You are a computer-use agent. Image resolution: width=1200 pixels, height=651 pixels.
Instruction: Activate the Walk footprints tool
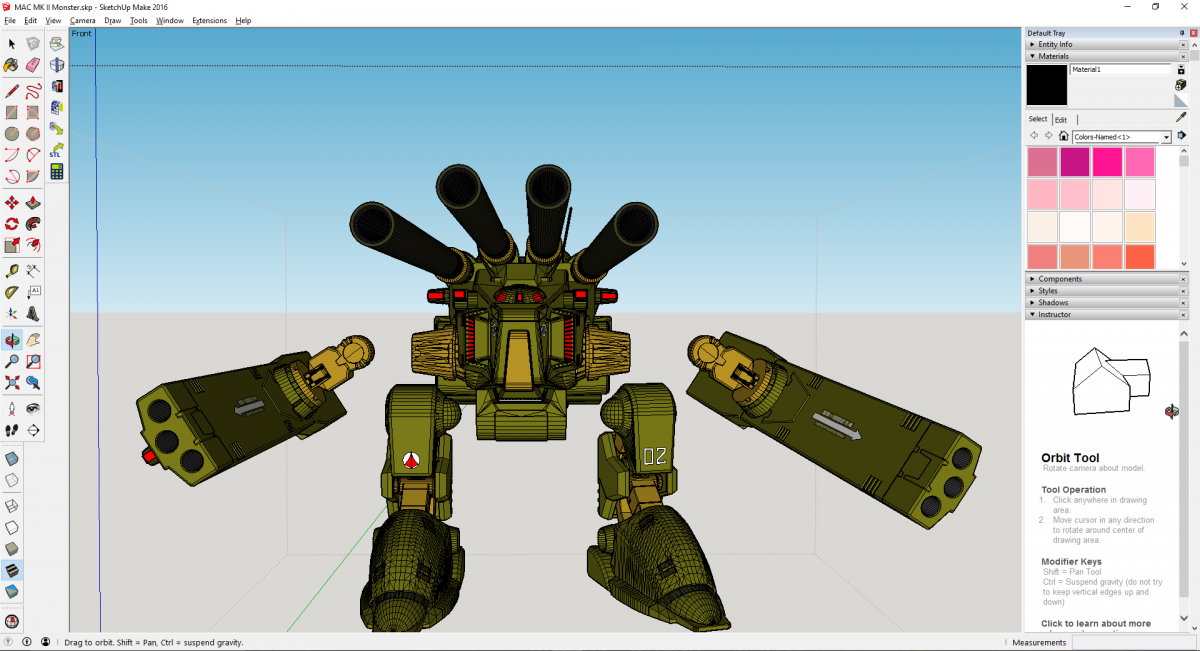tap(12, 430)
